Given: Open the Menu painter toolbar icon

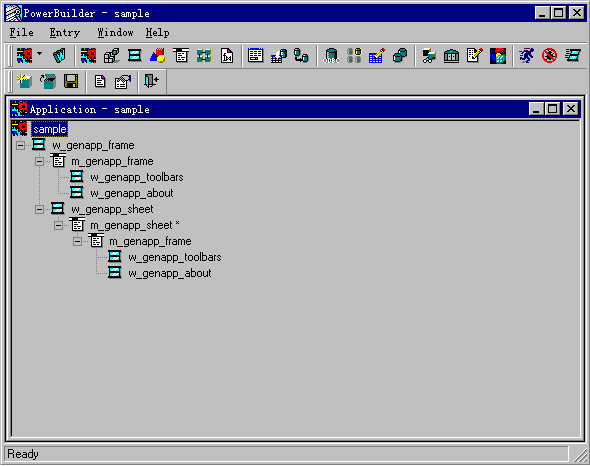Looking at the screenshot, I should coord(181,56).
